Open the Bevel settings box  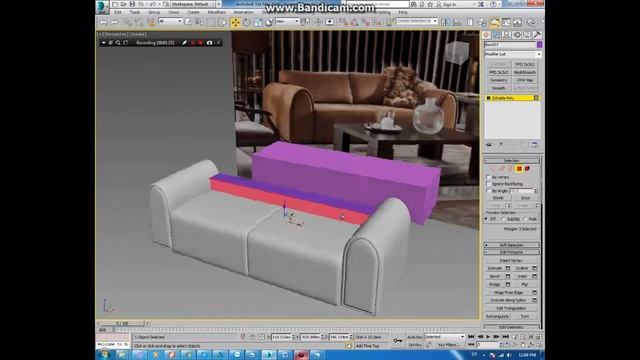coord(508,276)
